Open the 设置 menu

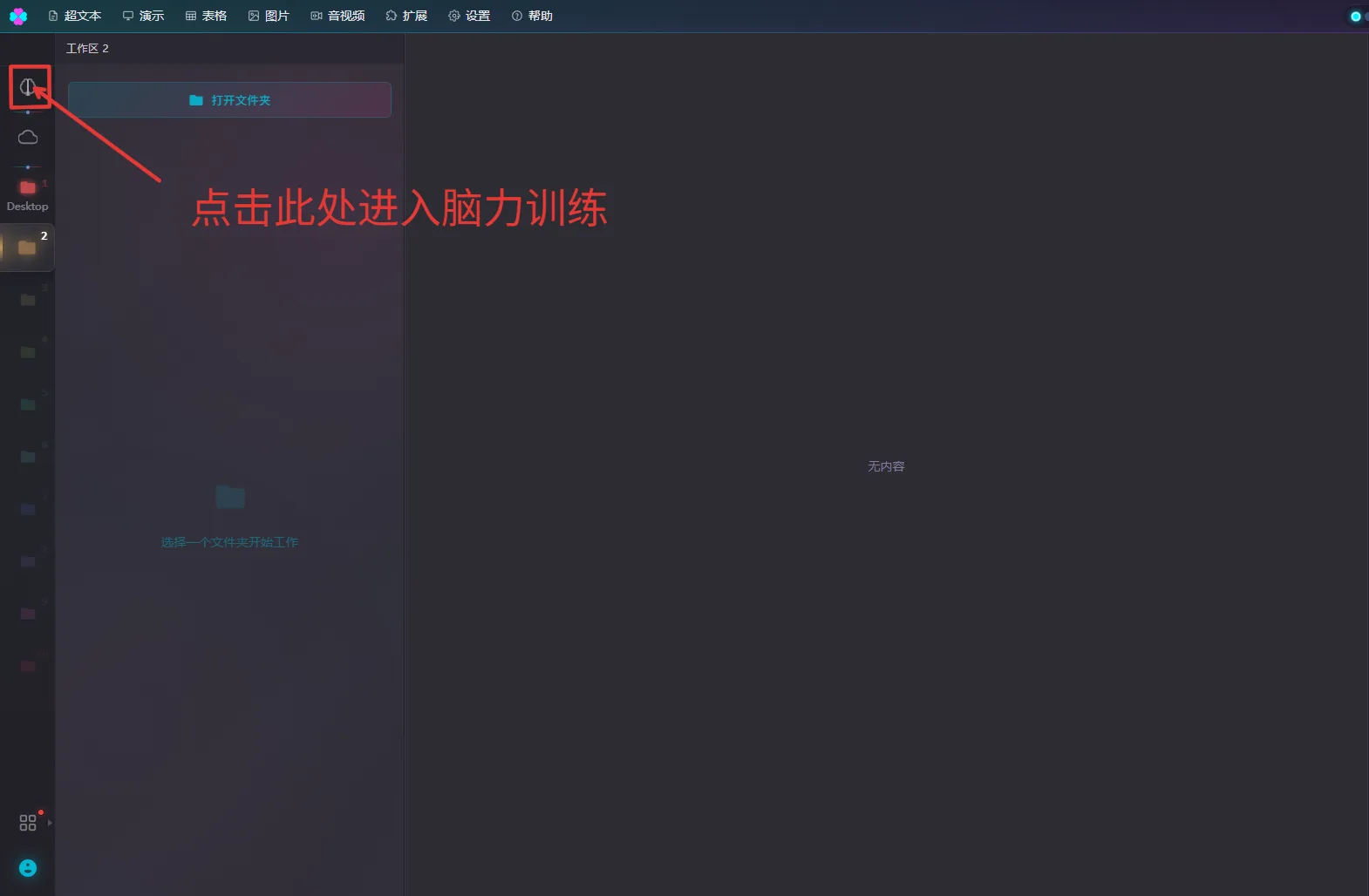pyautogui.click(x=469, y=16)
